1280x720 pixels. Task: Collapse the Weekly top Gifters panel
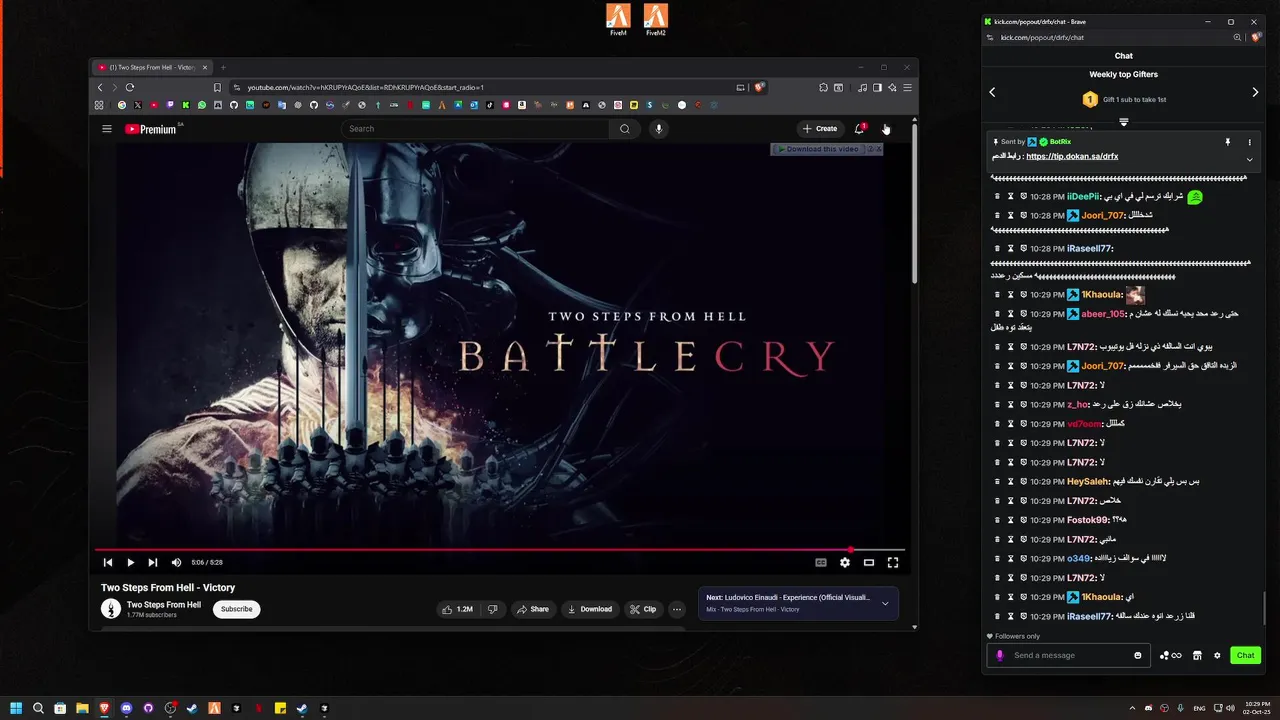coord(1124,122)
